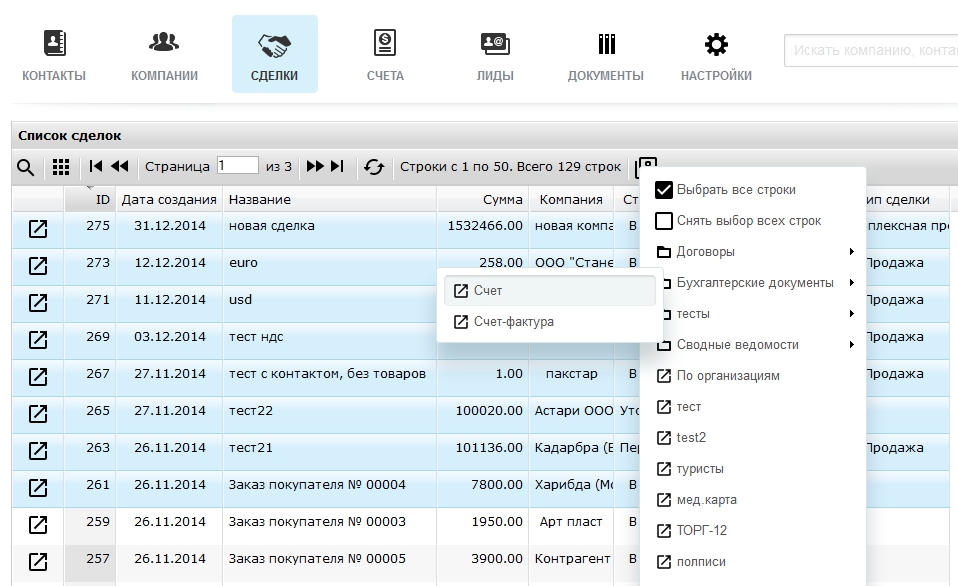Viewport: 958px width, 586px height.
Task: Jump to the last page of deals
Action: coord(337,167)
